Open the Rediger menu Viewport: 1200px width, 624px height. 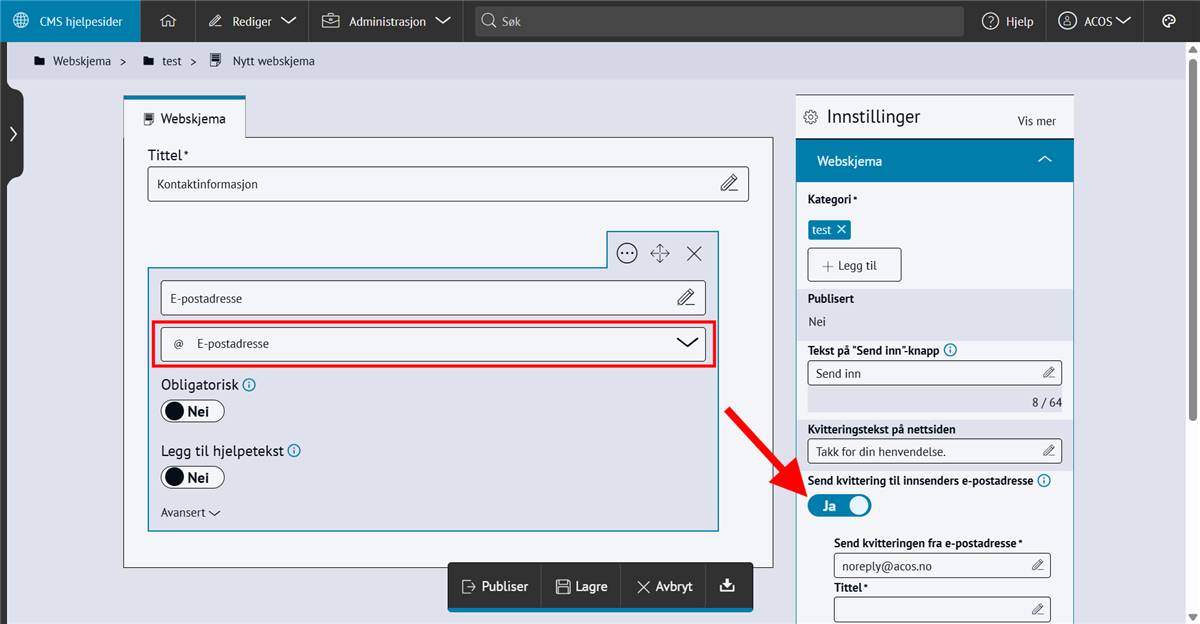[x=252, y=21]
